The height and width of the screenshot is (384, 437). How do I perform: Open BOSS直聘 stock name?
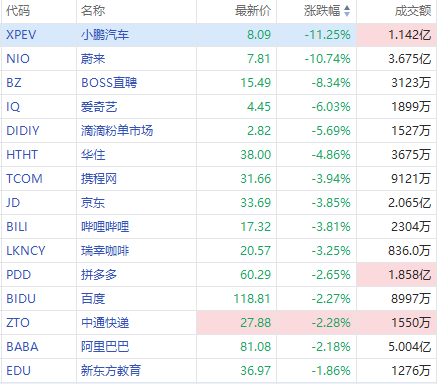coord(109,83)
